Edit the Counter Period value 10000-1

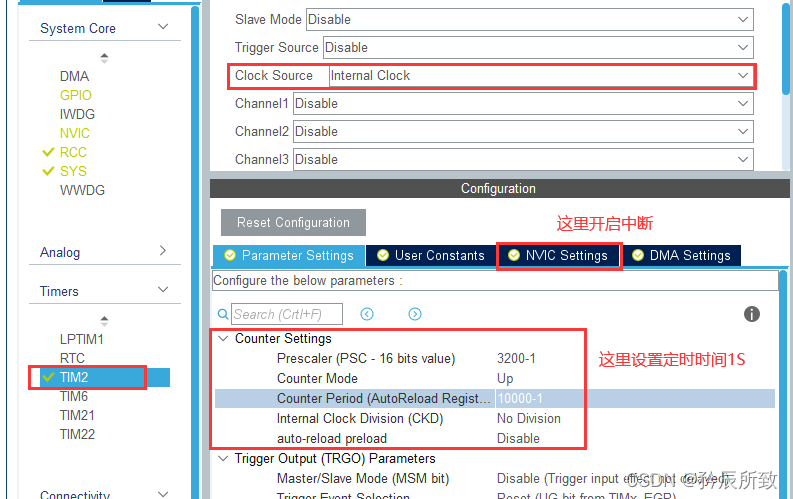(x=520, y=398)
